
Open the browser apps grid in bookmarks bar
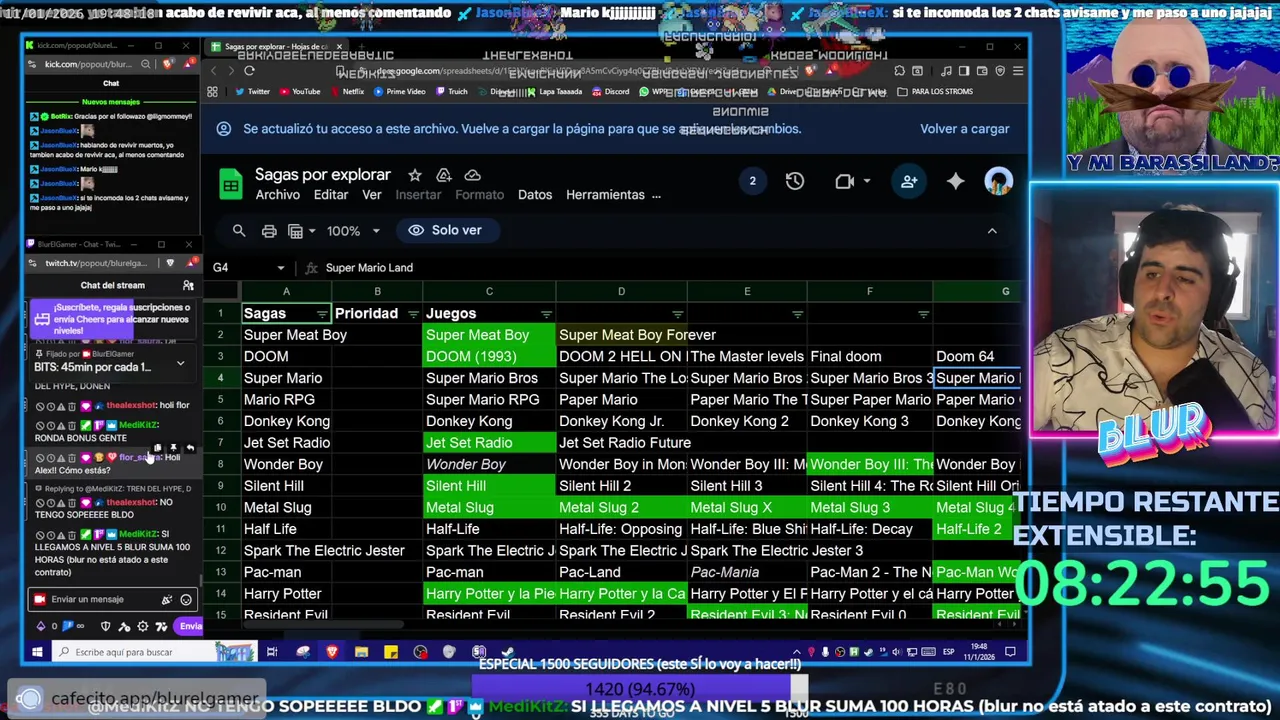coord(212,91)
